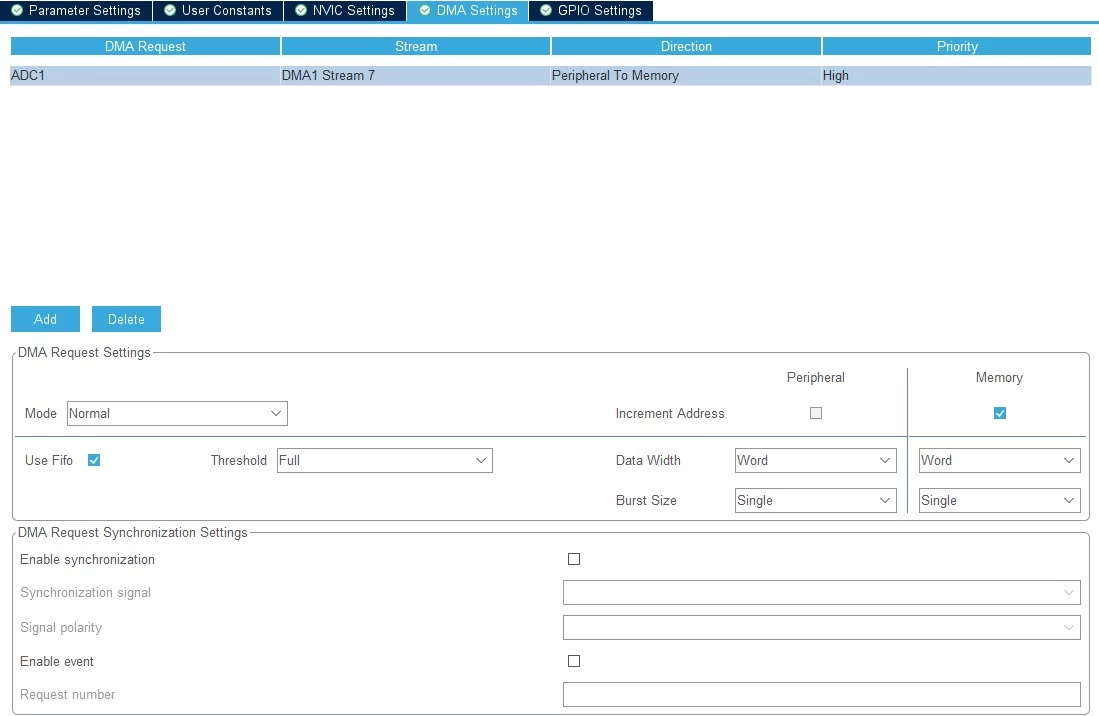
Task: Click the Stream column header
Action: (x=416, y=46)
